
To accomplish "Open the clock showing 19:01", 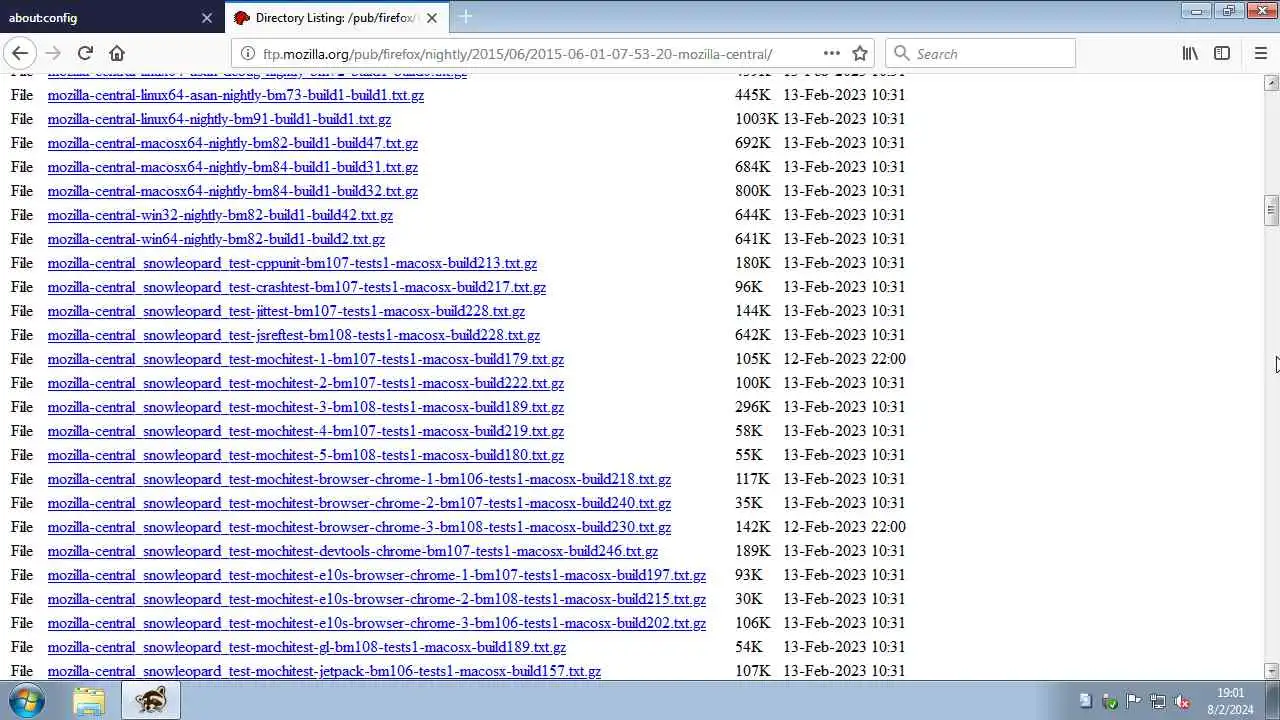I will click(x=1230, y=701).
